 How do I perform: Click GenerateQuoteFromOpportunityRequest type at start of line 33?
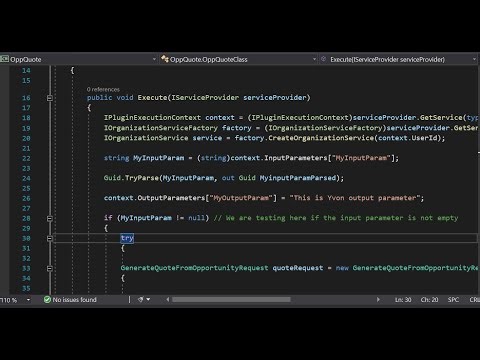point(194,268)
